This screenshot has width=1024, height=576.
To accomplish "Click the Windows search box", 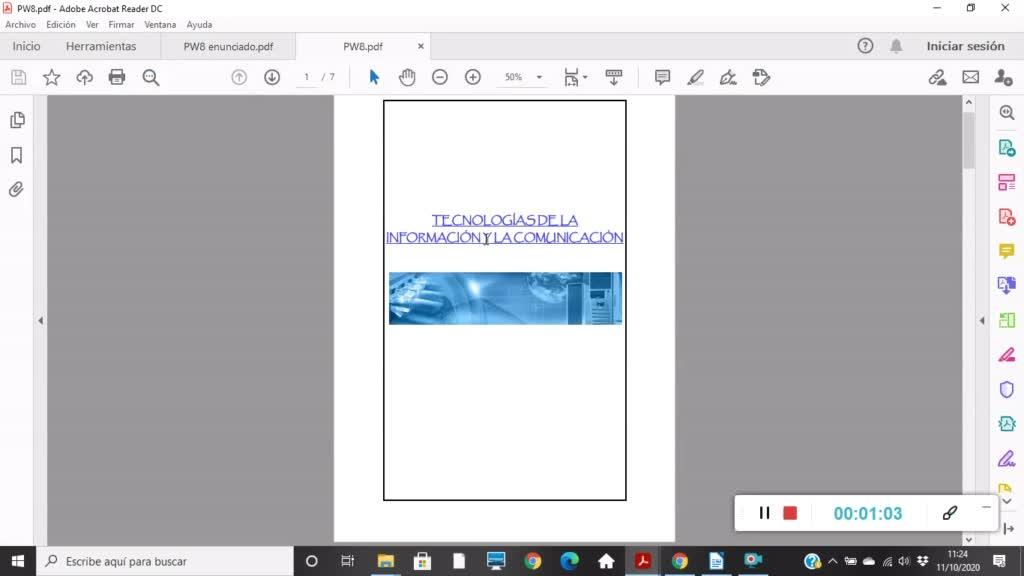I will coord(165,561).
